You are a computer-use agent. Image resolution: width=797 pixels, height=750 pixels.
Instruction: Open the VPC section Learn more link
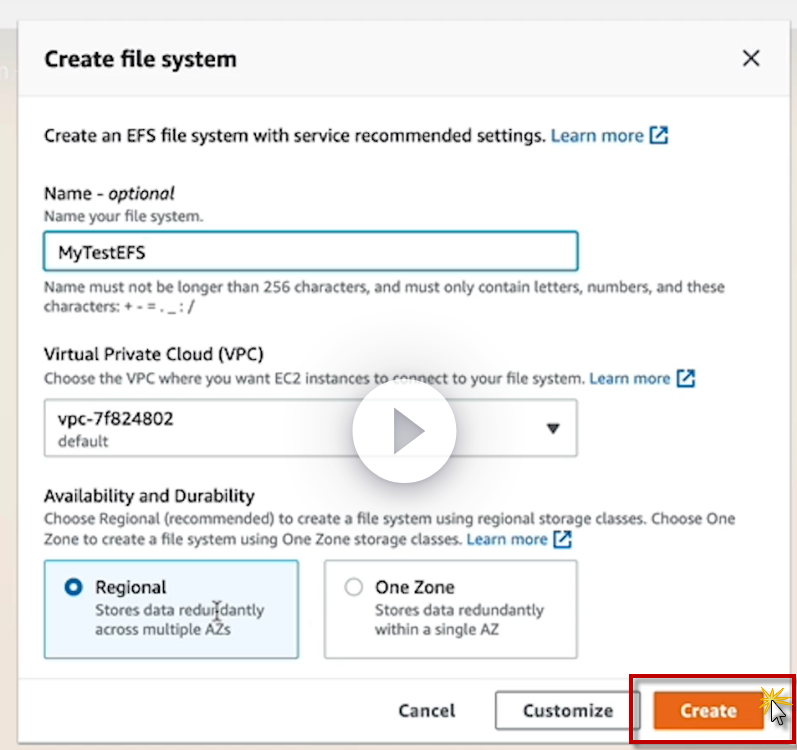click(x=629, y=378)
